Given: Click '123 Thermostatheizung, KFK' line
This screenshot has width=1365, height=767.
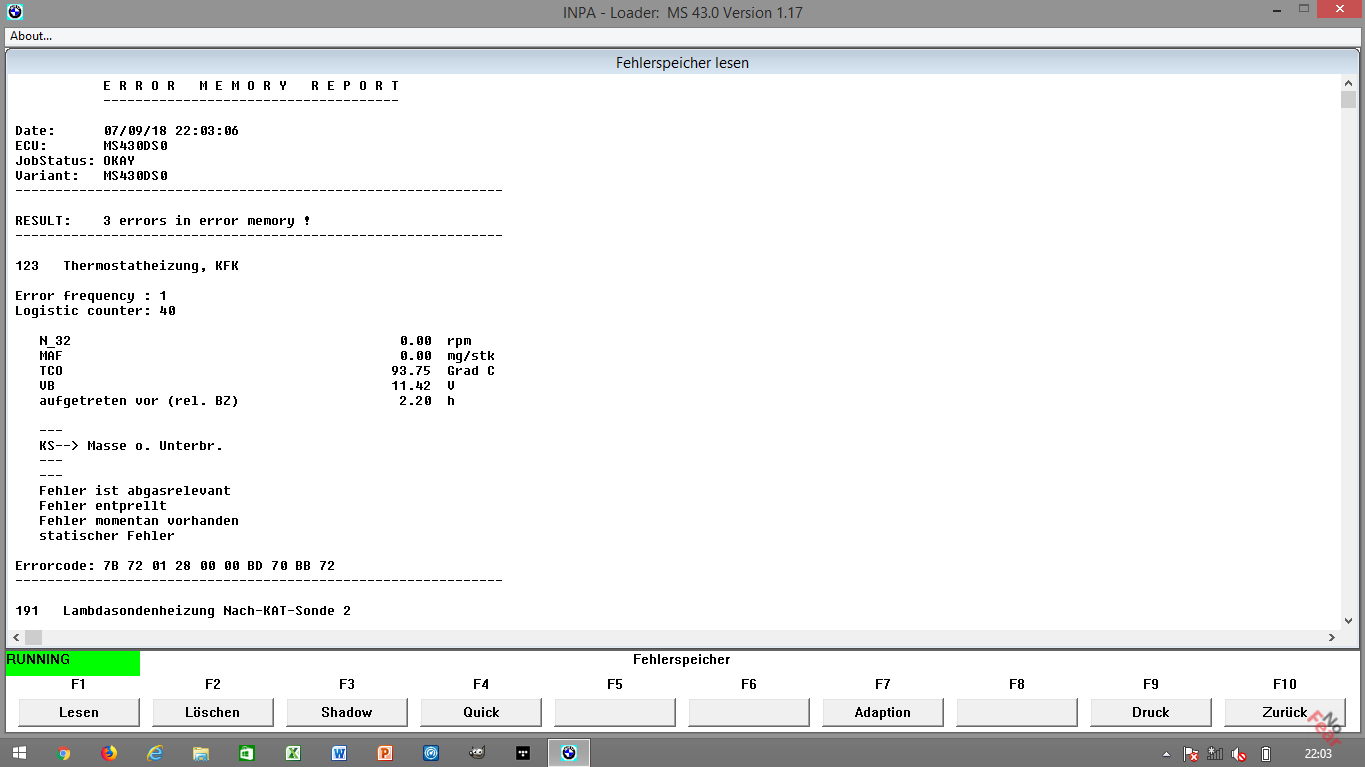Looking at the screenshot, I should 127,266.
